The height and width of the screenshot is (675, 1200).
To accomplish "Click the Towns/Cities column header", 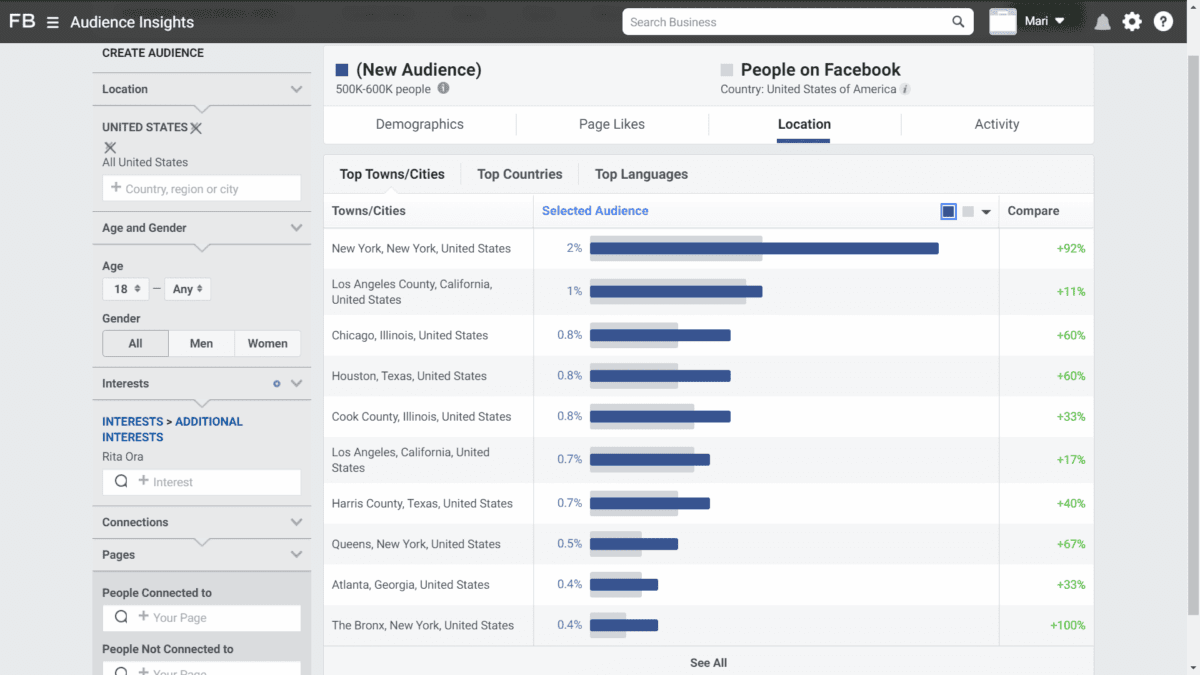I will point(369,211).
